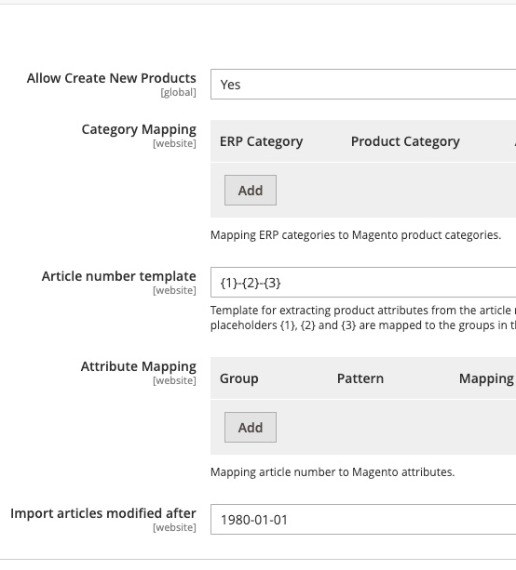Click the Attribute Mapping label
This screenshot has height=570, width=516.
pos(139,366)
